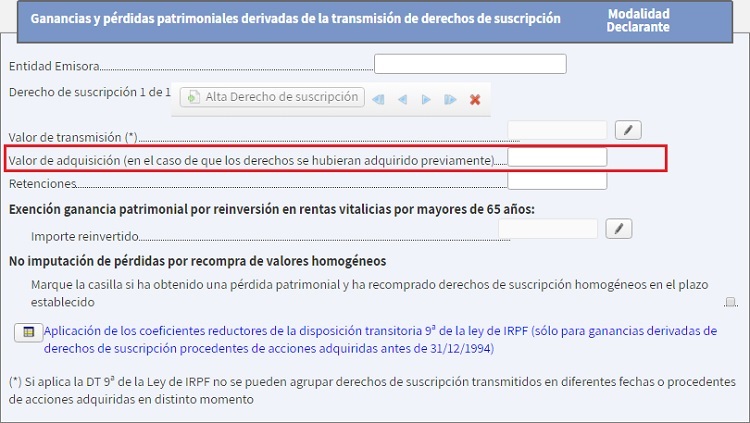The width and height of the screenshot is (750, 423).
Task: Click the 'Exención ganancia patrimonial por reinversión' heading
Action: (x=272, y=210)
